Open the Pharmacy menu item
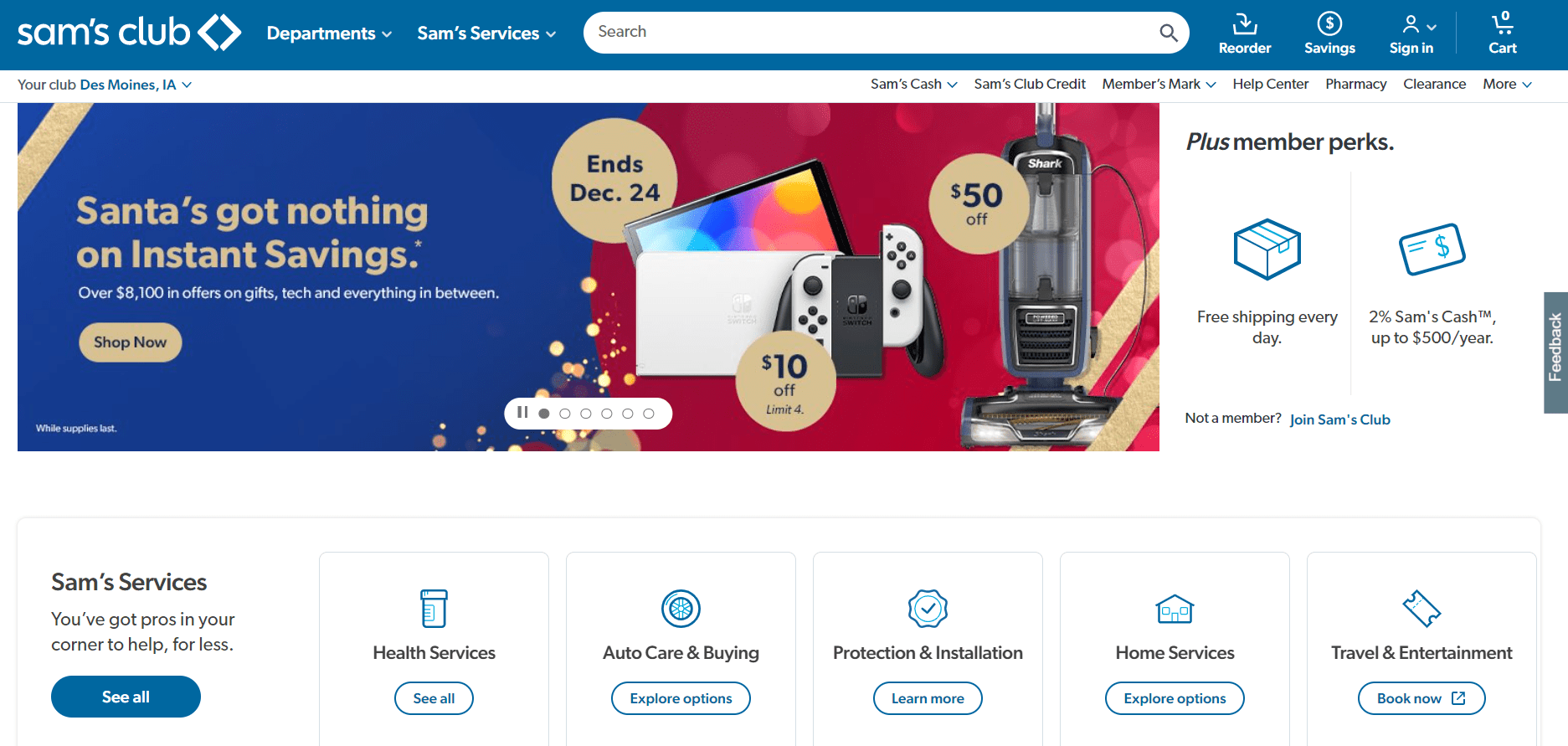 pyautogui.click(x=1355, y=84)
